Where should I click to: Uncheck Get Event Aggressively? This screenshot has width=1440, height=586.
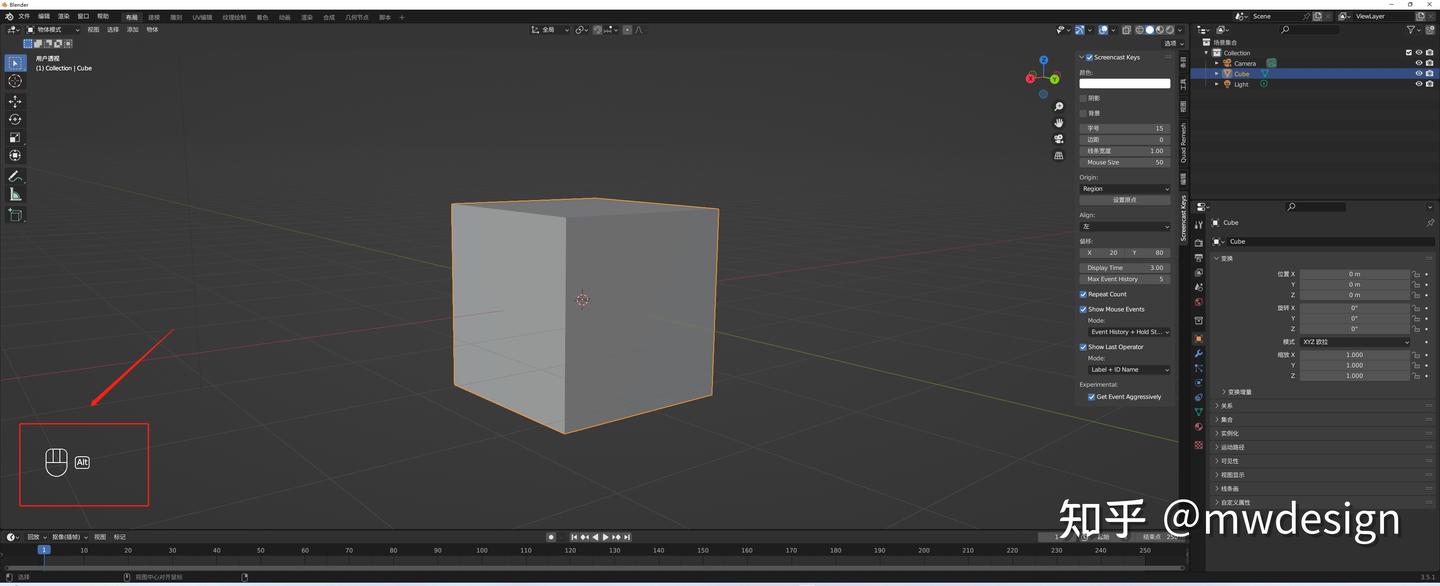pos(1092,396)
